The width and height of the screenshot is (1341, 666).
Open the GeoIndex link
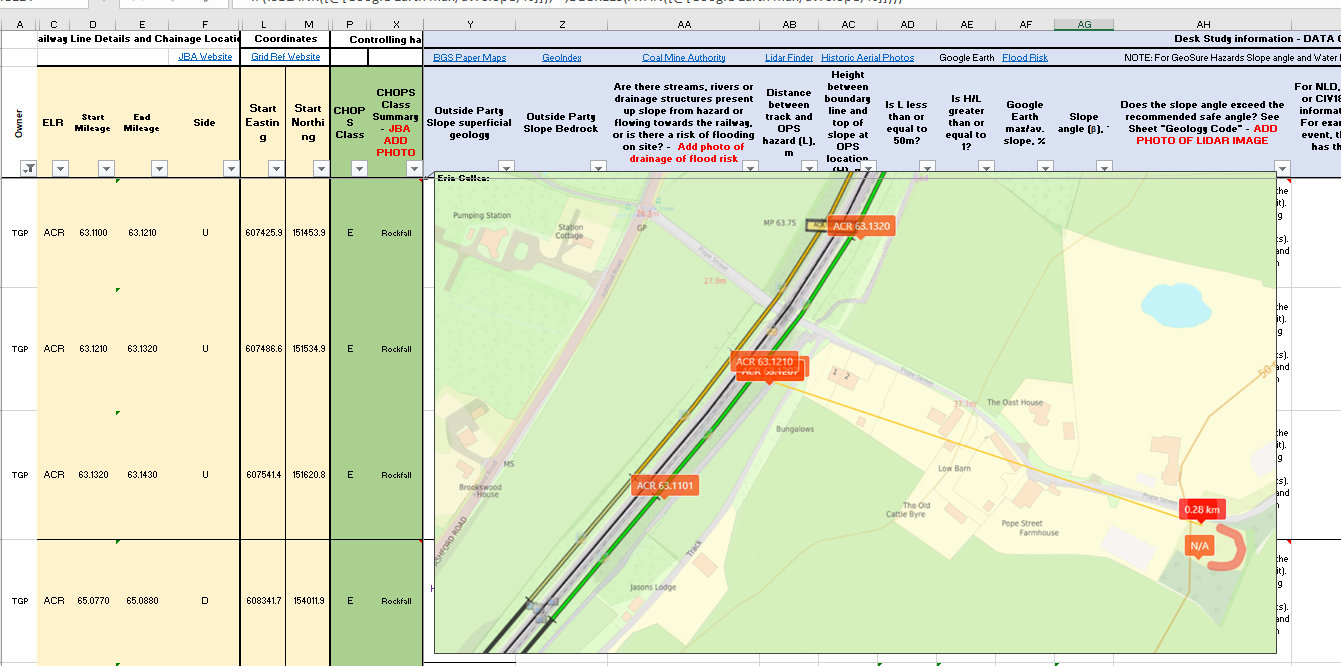tap(562, 58)
